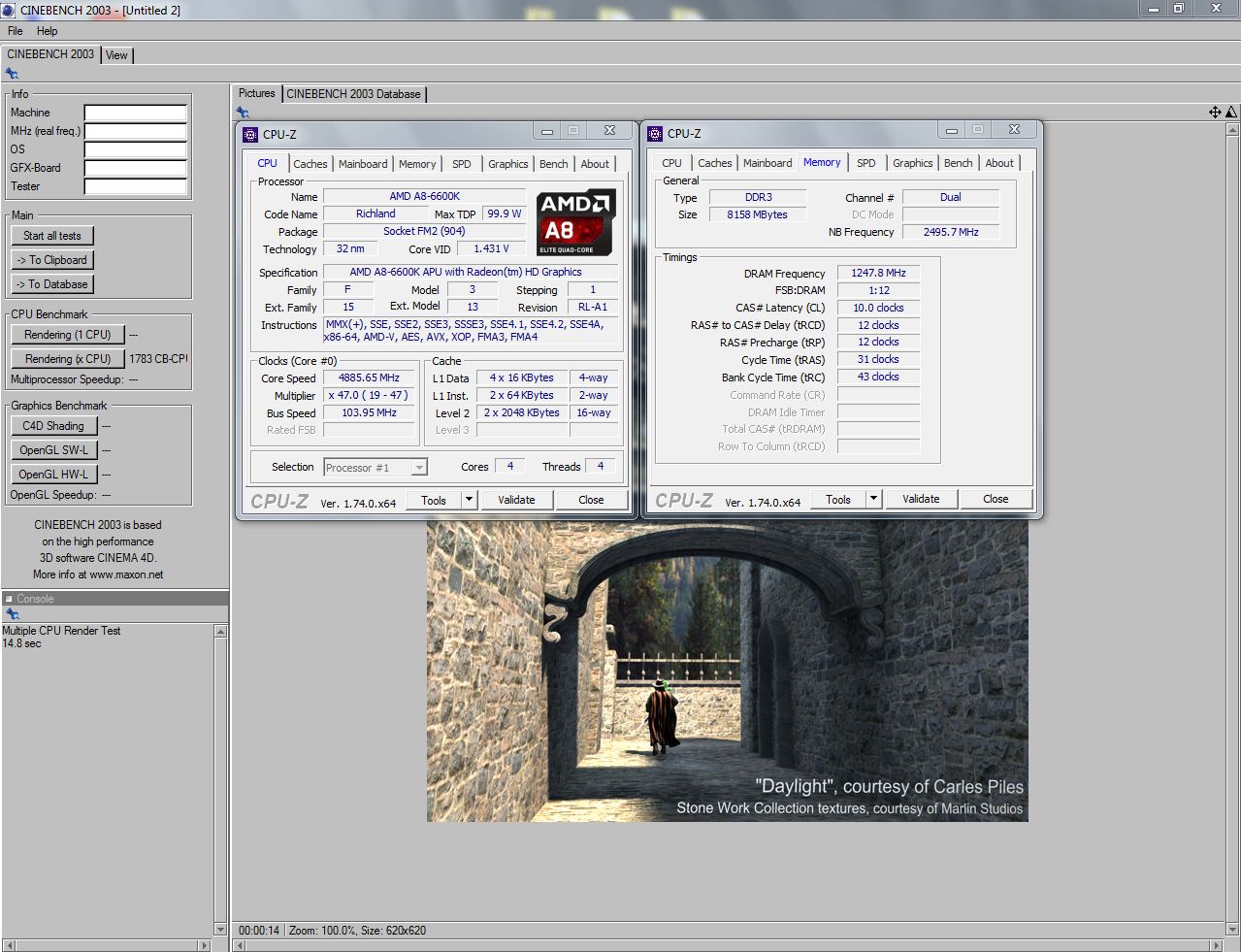
Task: Click the 14.8 sec console line
Action: [x=21, y=643]
